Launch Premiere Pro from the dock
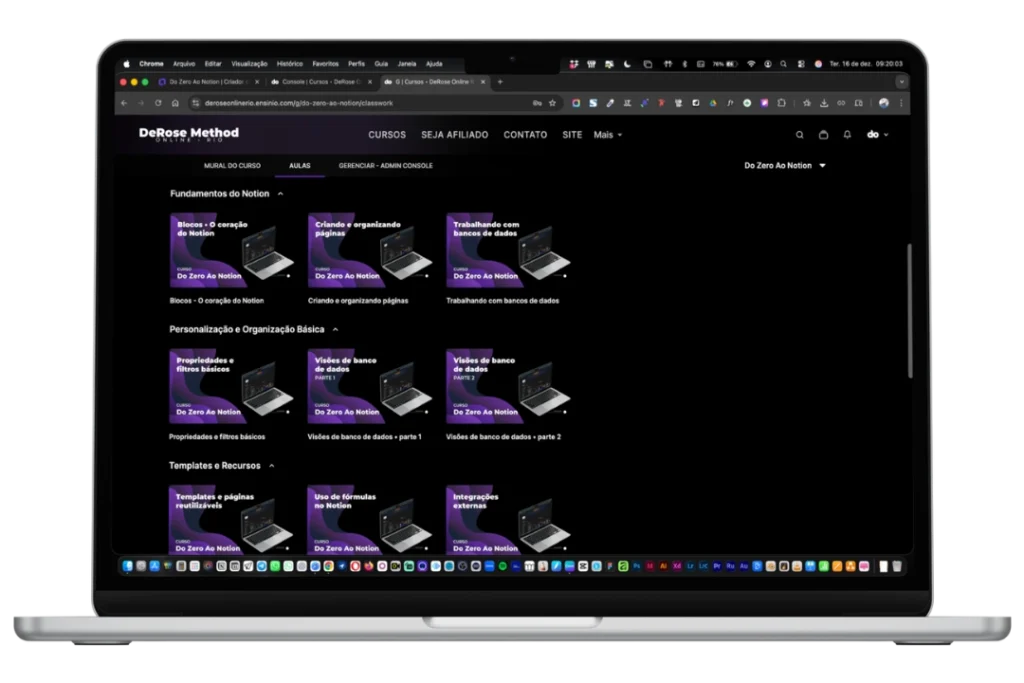Screen dimensions: 1024x683 [717, 566]
